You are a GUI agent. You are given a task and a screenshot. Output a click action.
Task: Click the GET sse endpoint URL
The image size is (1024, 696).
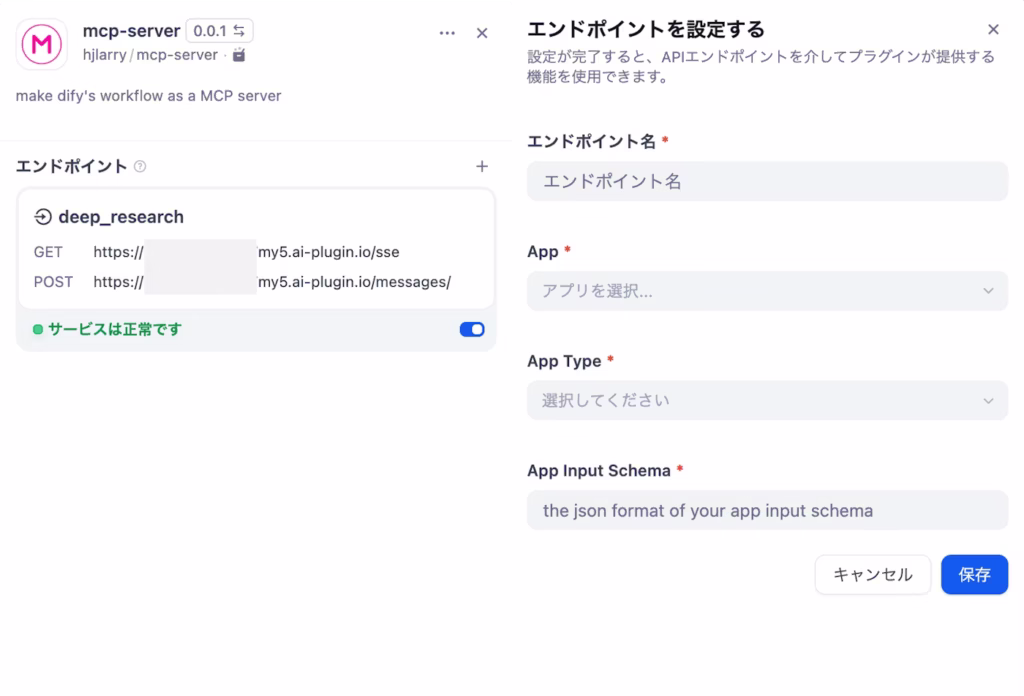[x=246, y=253]
